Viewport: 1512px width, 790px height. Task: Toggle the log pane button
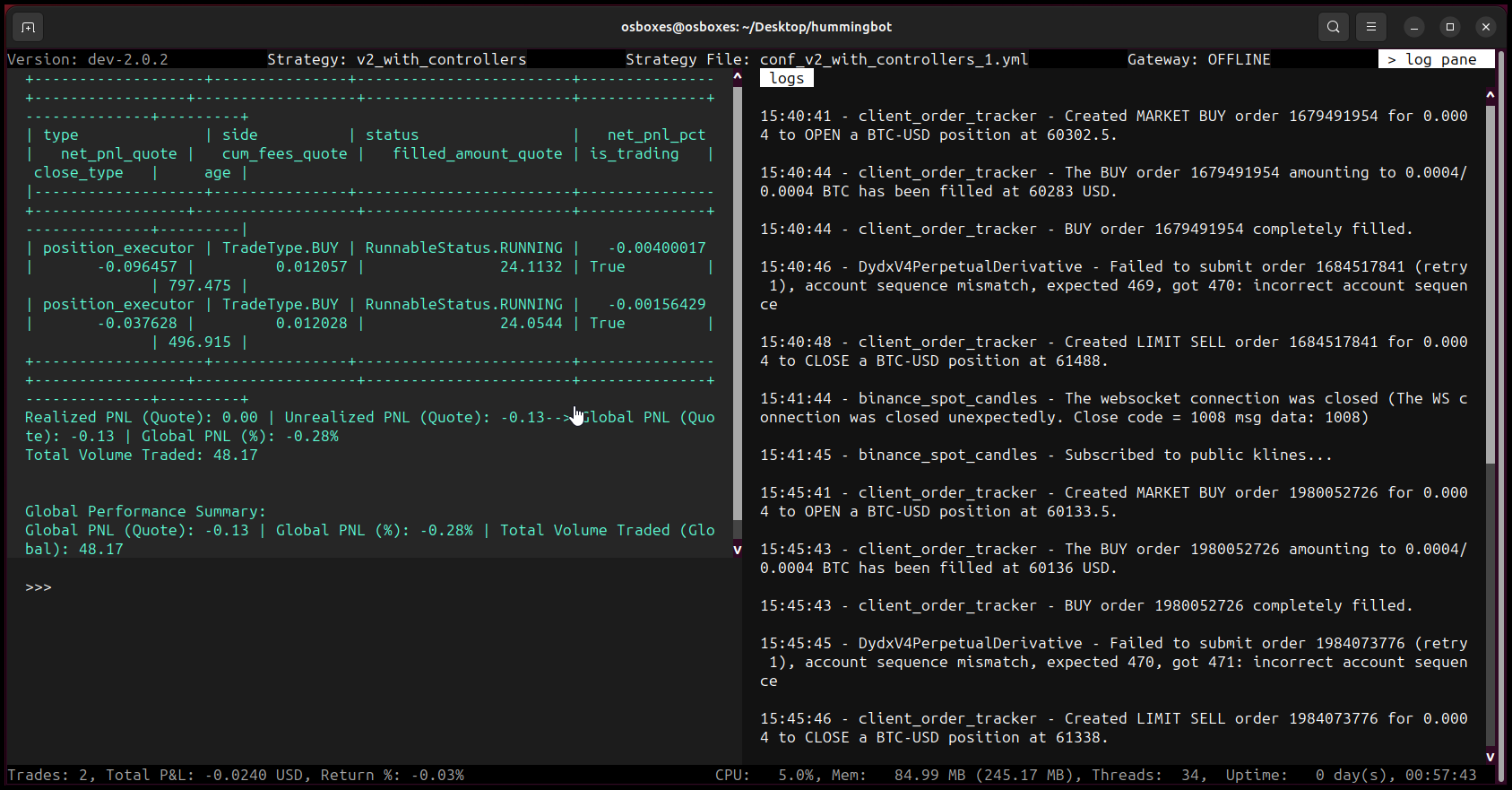[1436, 59]
